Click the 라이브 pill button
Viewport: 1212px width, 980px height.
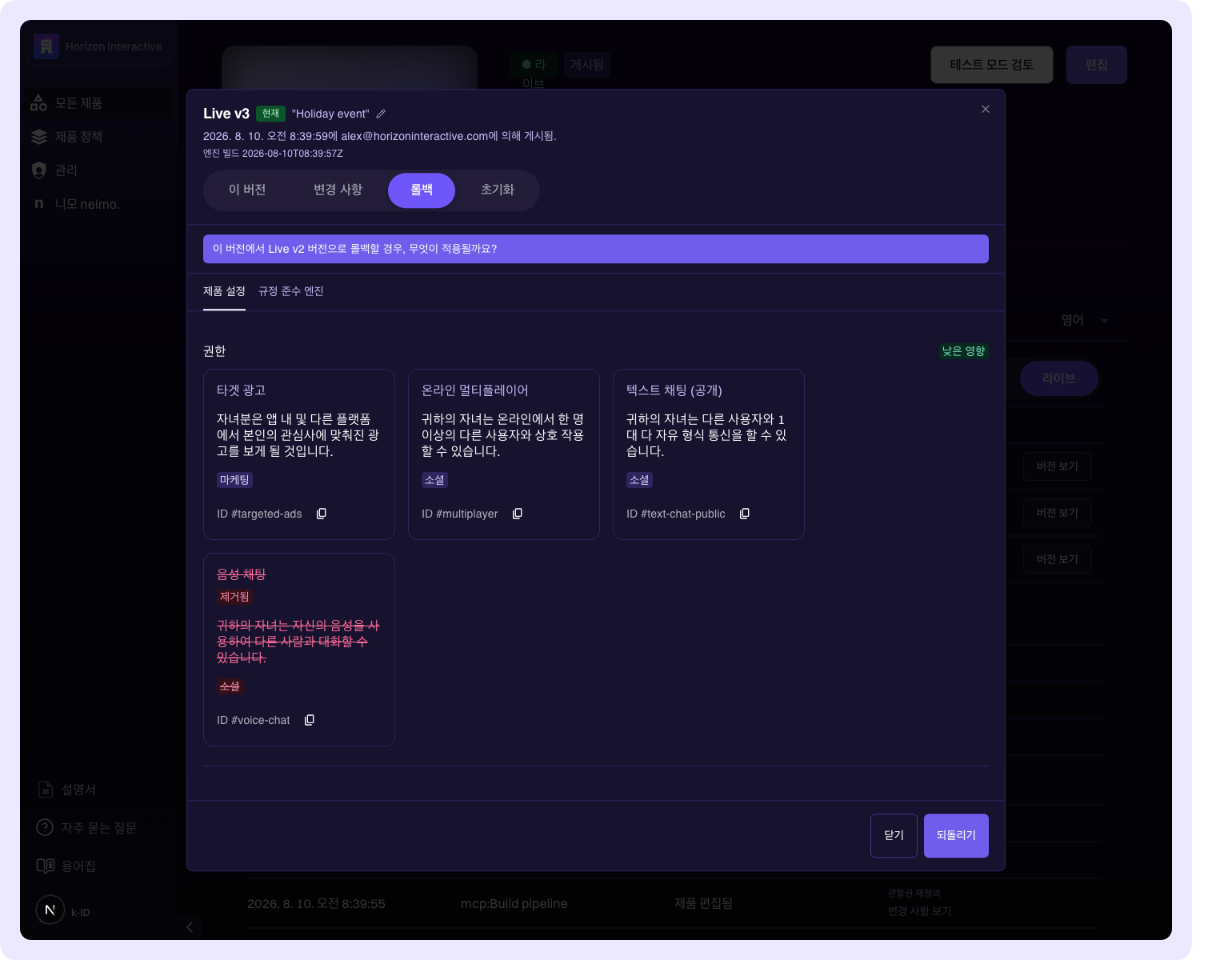click(1059, 378)
